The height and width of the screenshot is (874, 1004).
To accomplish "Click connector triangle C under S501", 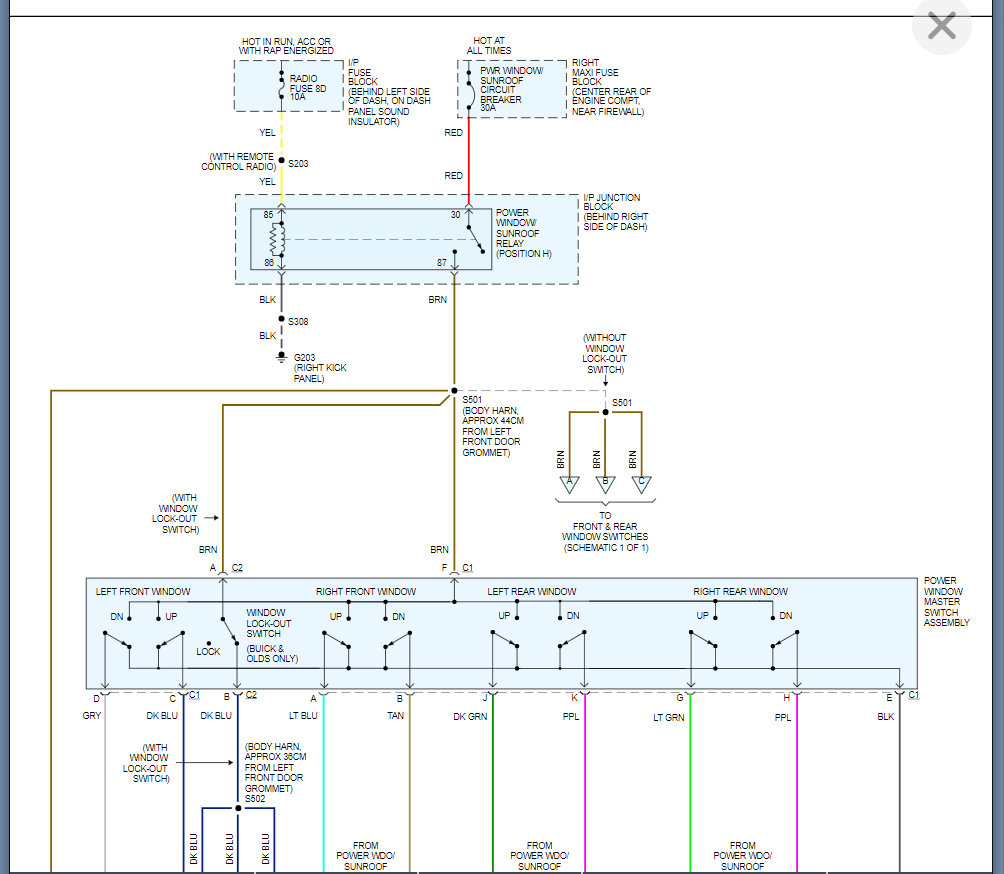I will pyautogui.click(x=641, y=484).
